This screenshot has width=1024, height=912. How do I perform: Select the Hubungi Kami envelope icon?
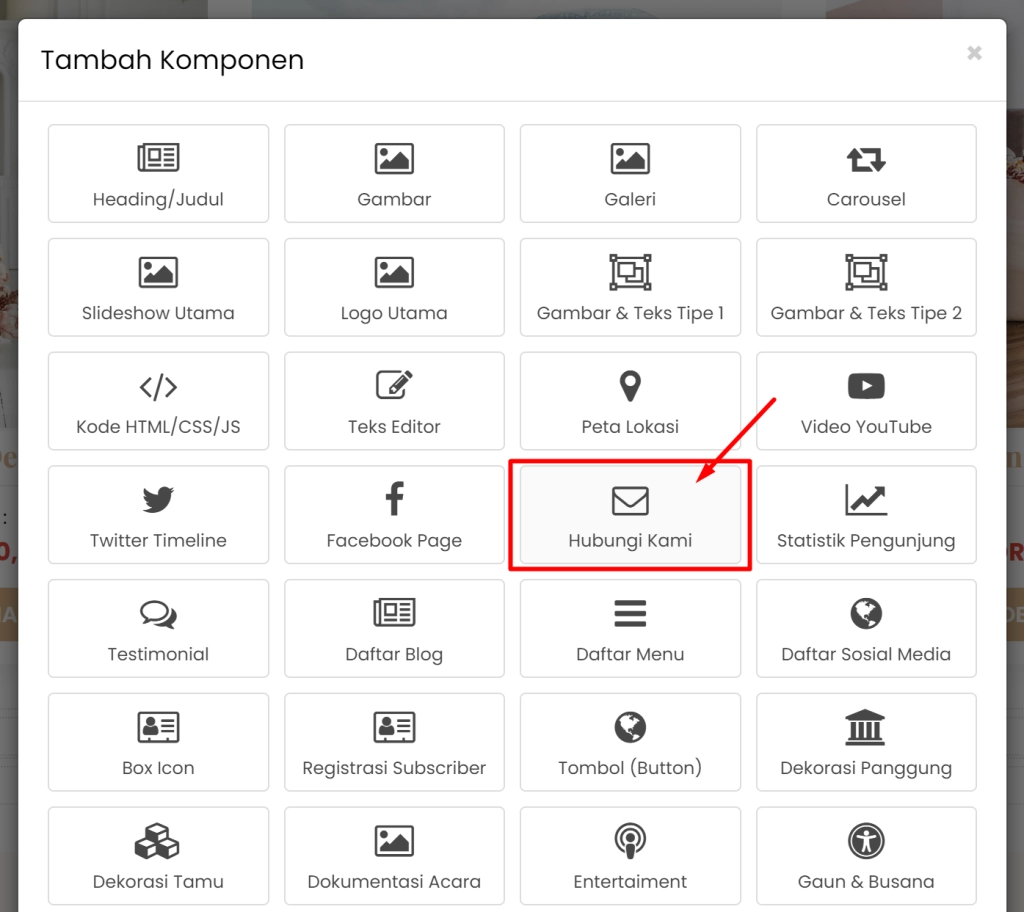tap(630, 499)
